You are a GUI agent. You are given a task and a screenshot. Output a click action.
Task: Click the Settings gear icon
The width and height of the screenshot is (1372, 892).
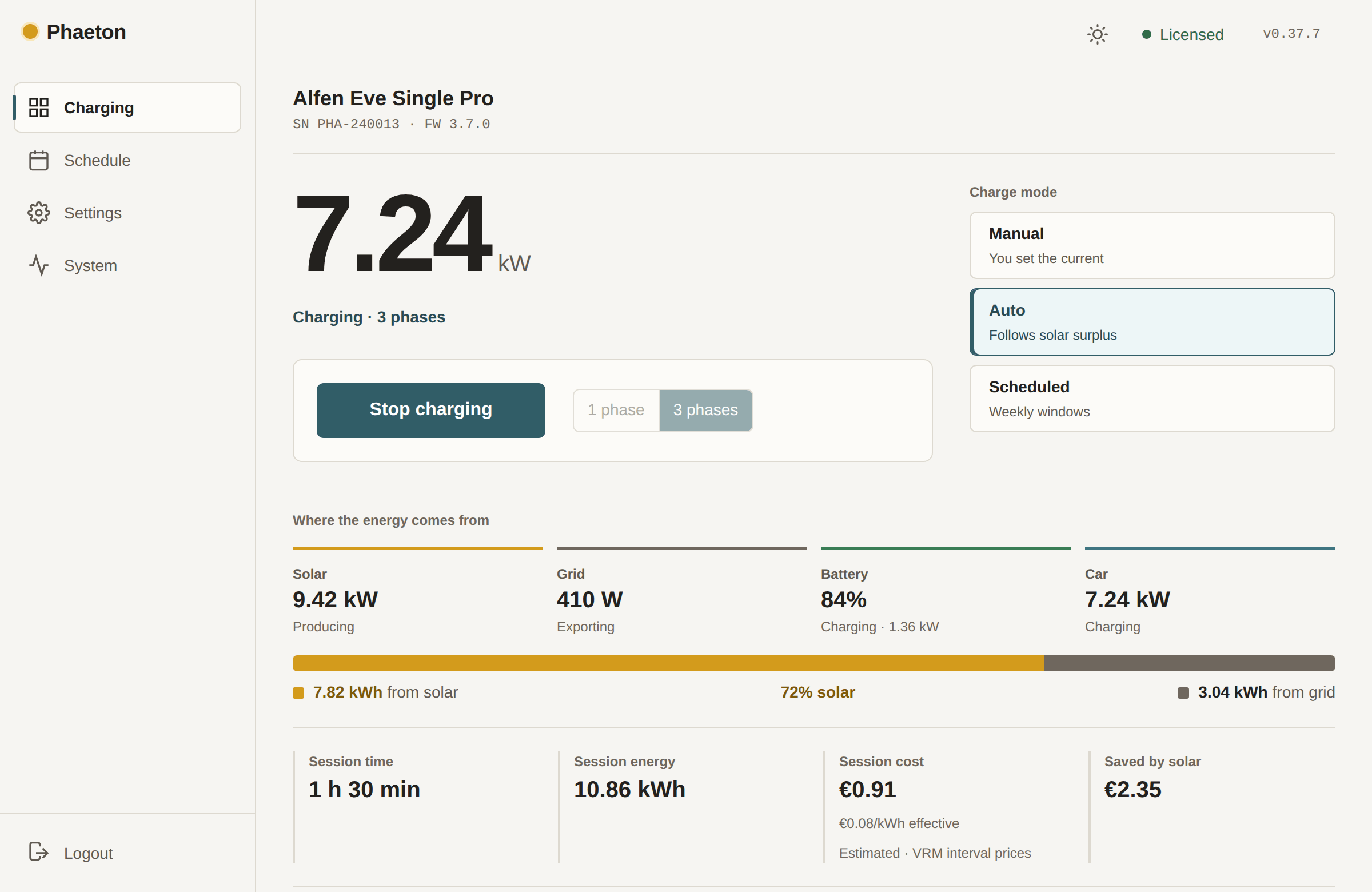click(39, 213)
